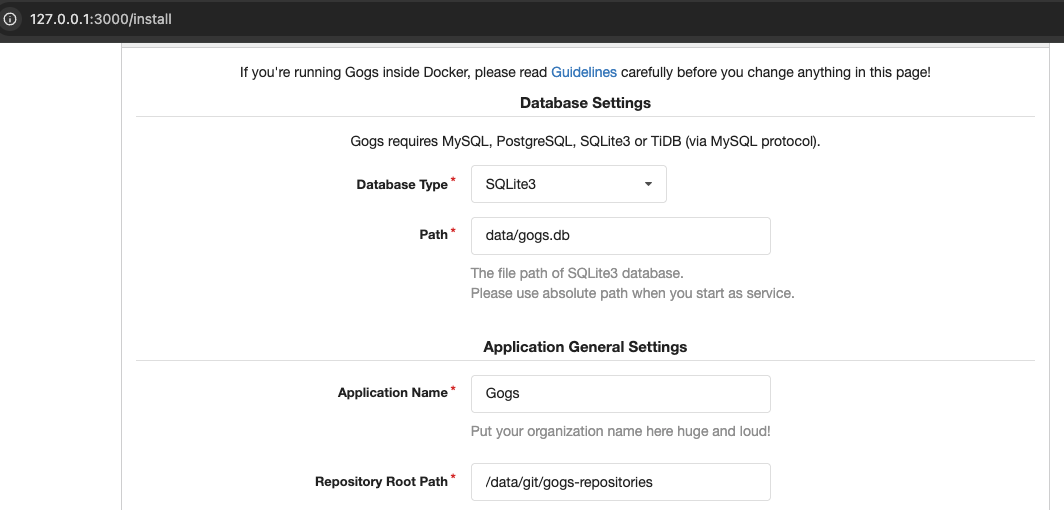
Task: Click the Database Settings heading
Action: (585, 103)
